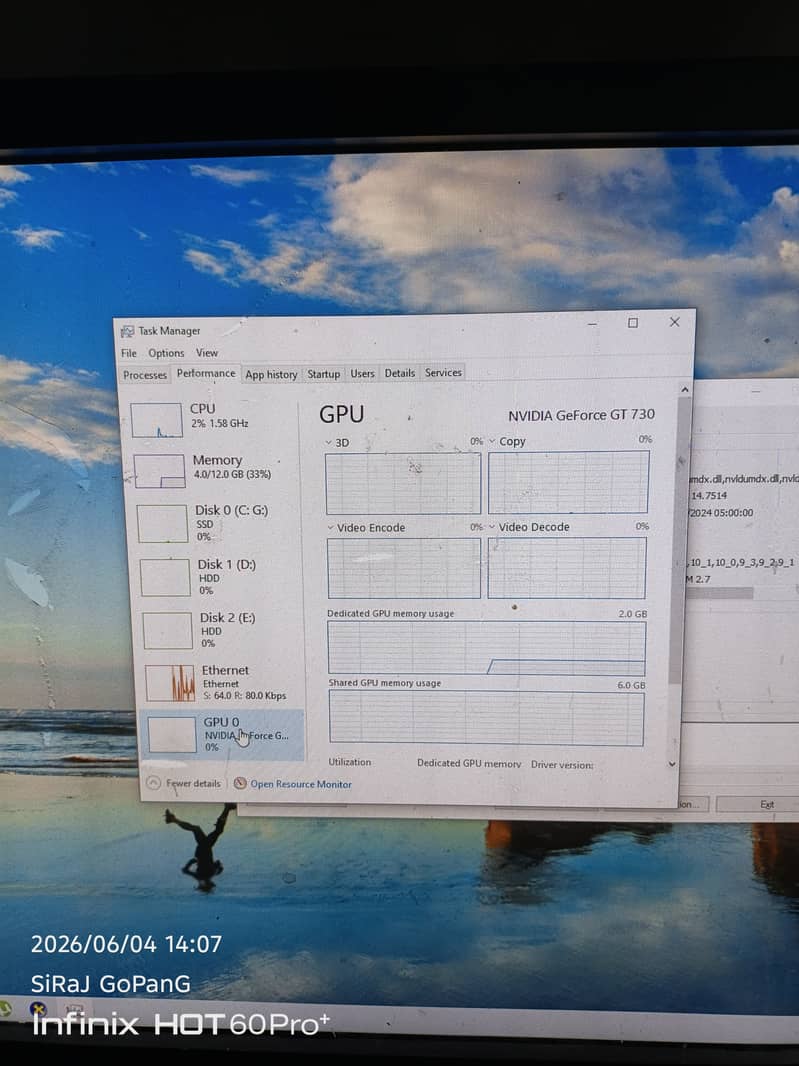Click the Dedicated GPU memory usage graph
Screen dimensions: 799x1066
(x=487, y=648)
